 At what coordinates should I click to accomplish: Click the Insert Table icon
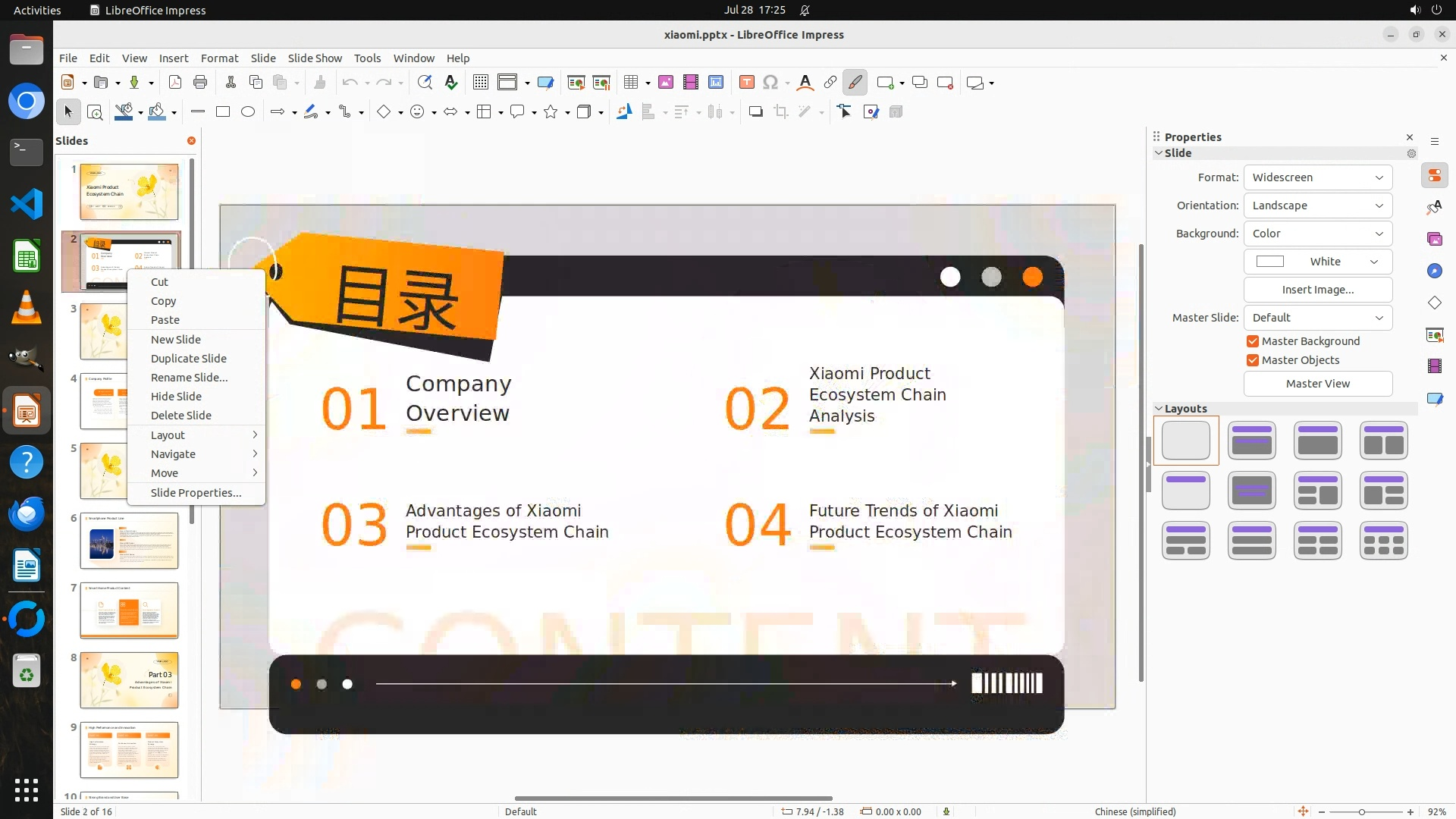[630, 83]
